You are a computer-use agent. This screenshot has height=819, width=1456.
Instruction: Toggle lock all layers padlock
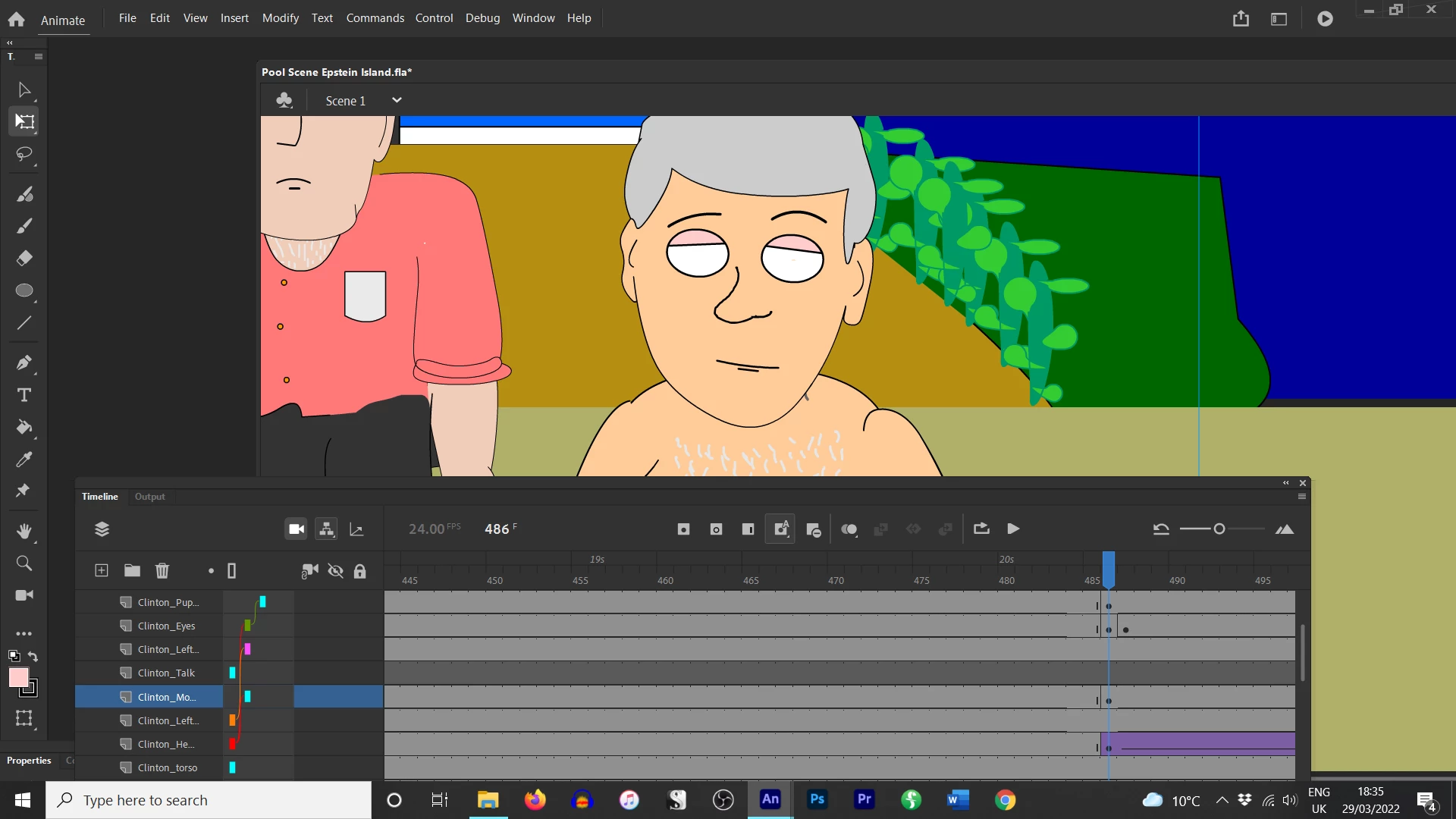360,571
